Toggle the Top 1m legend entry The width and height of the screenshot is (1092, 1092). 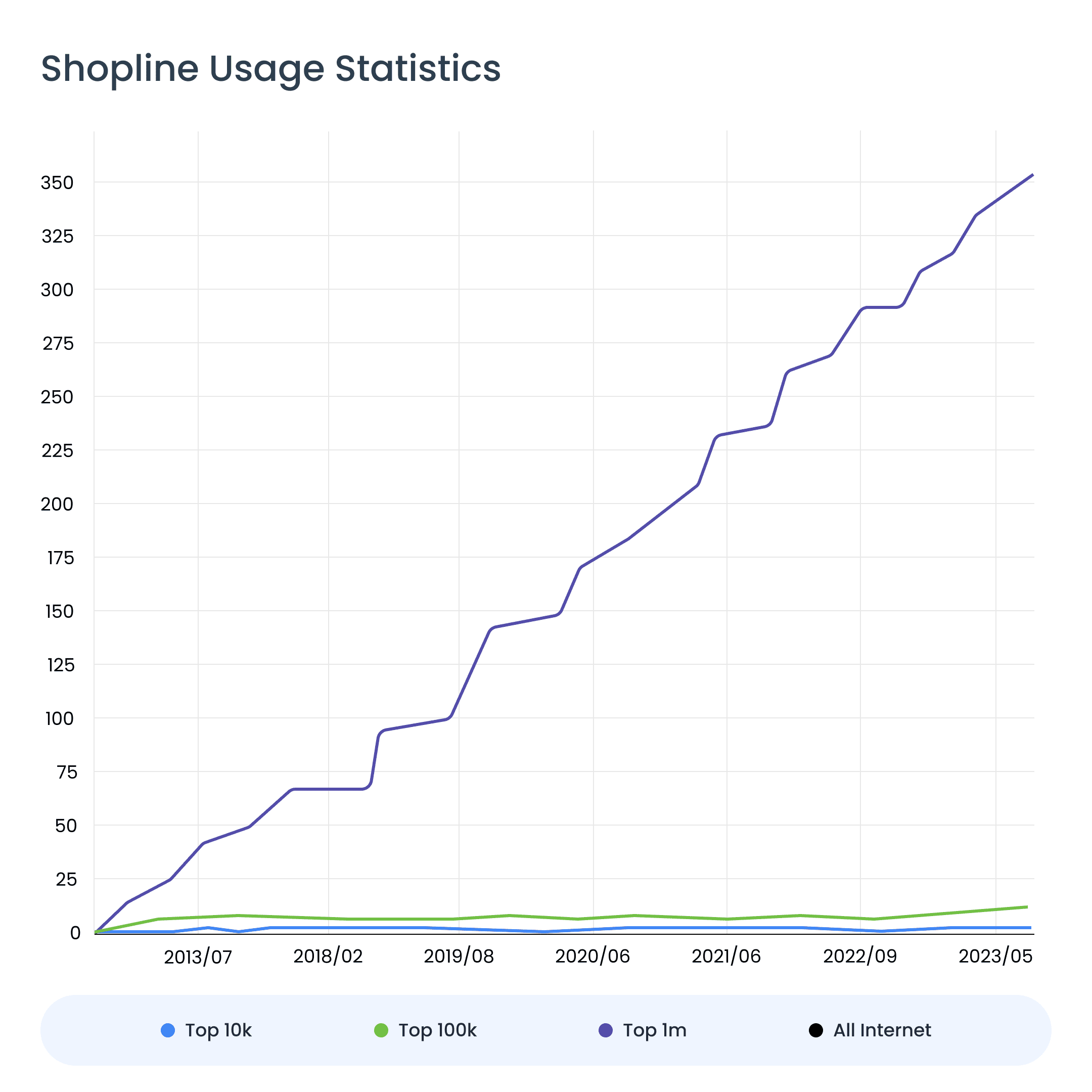point(643,1030)
